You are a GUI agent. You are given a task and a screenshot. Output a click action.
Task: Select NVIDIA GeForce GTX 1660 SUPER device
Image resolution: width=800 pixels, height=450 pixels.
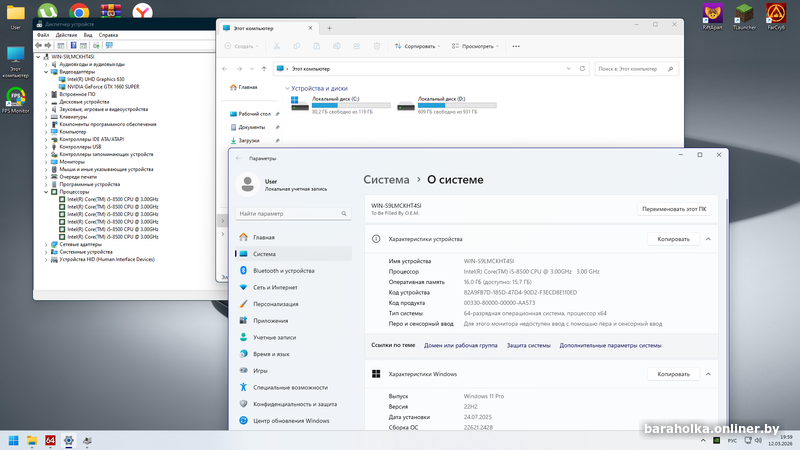tap(104, 87)
